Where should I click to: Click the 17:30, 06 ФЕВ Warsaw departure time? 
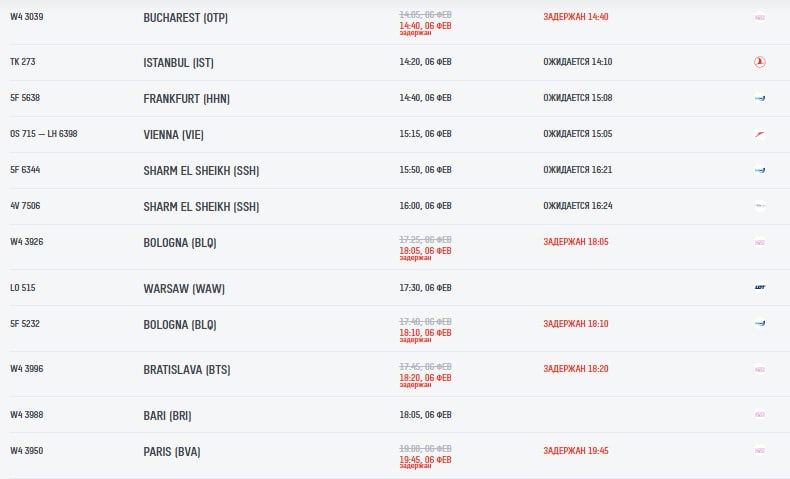(x=424, y=288)
